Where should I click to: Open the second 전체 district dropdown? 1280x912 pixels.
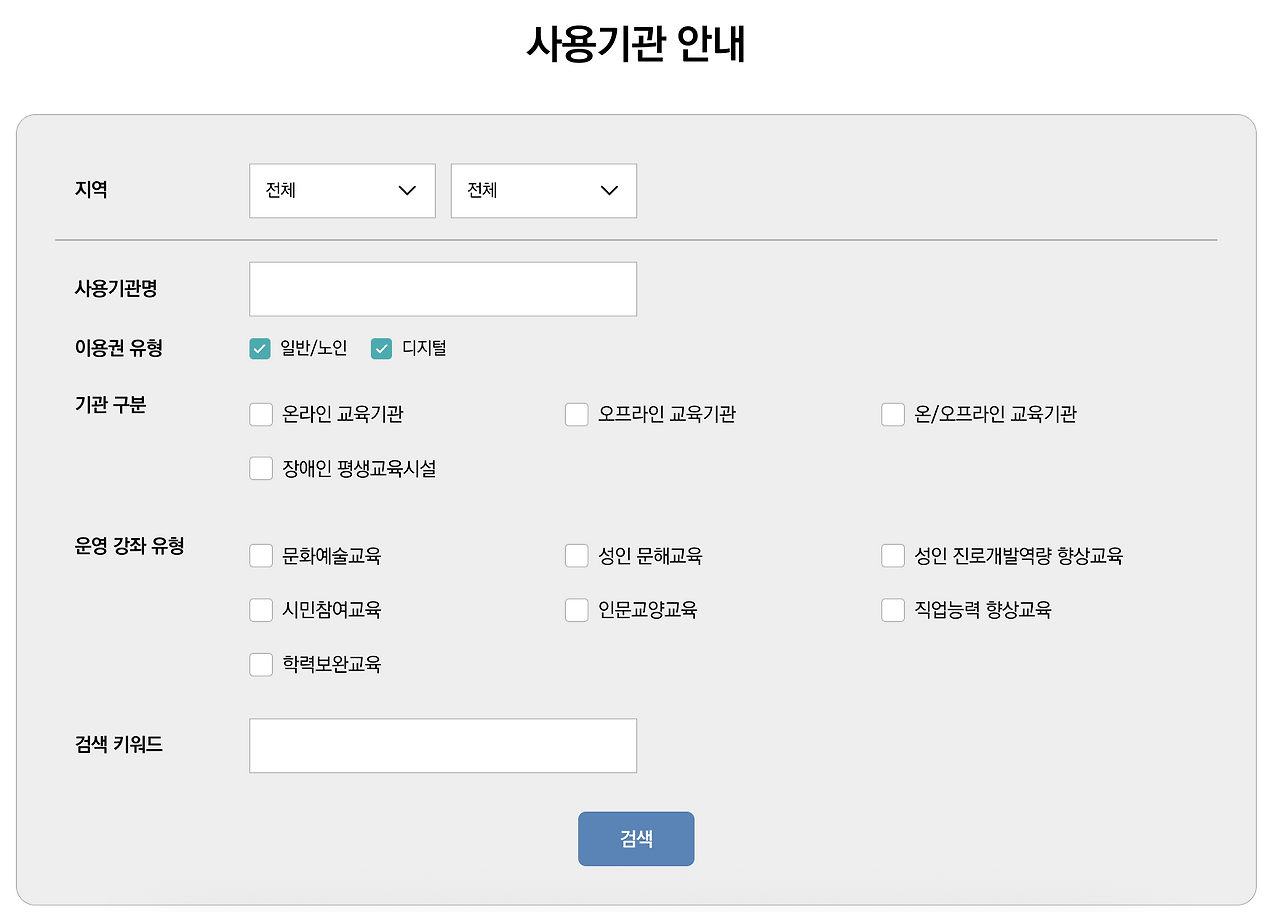pyautogui.click(x=543, y=190)
